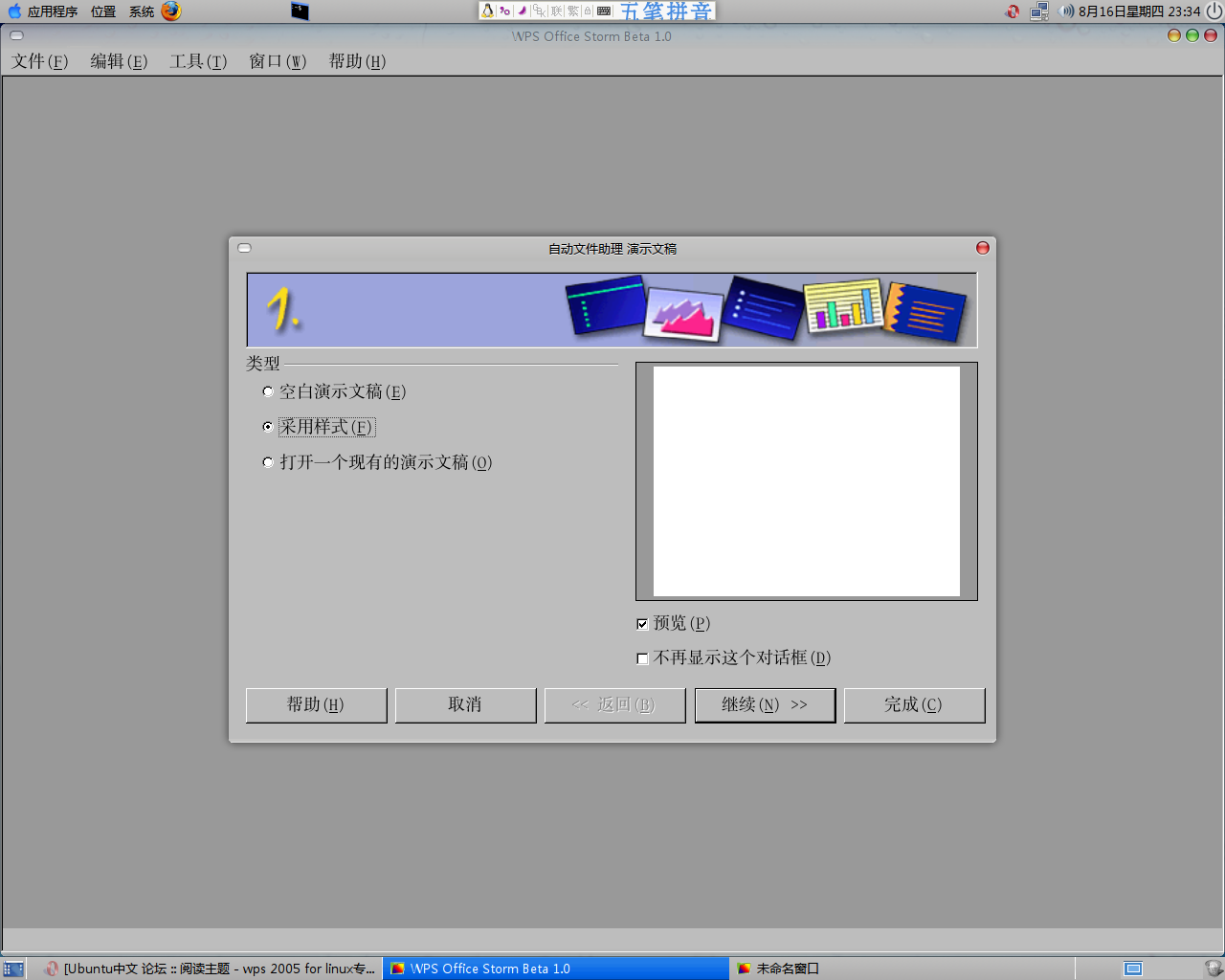Click the disabled 返回(B) button

(x=614, y=705)
